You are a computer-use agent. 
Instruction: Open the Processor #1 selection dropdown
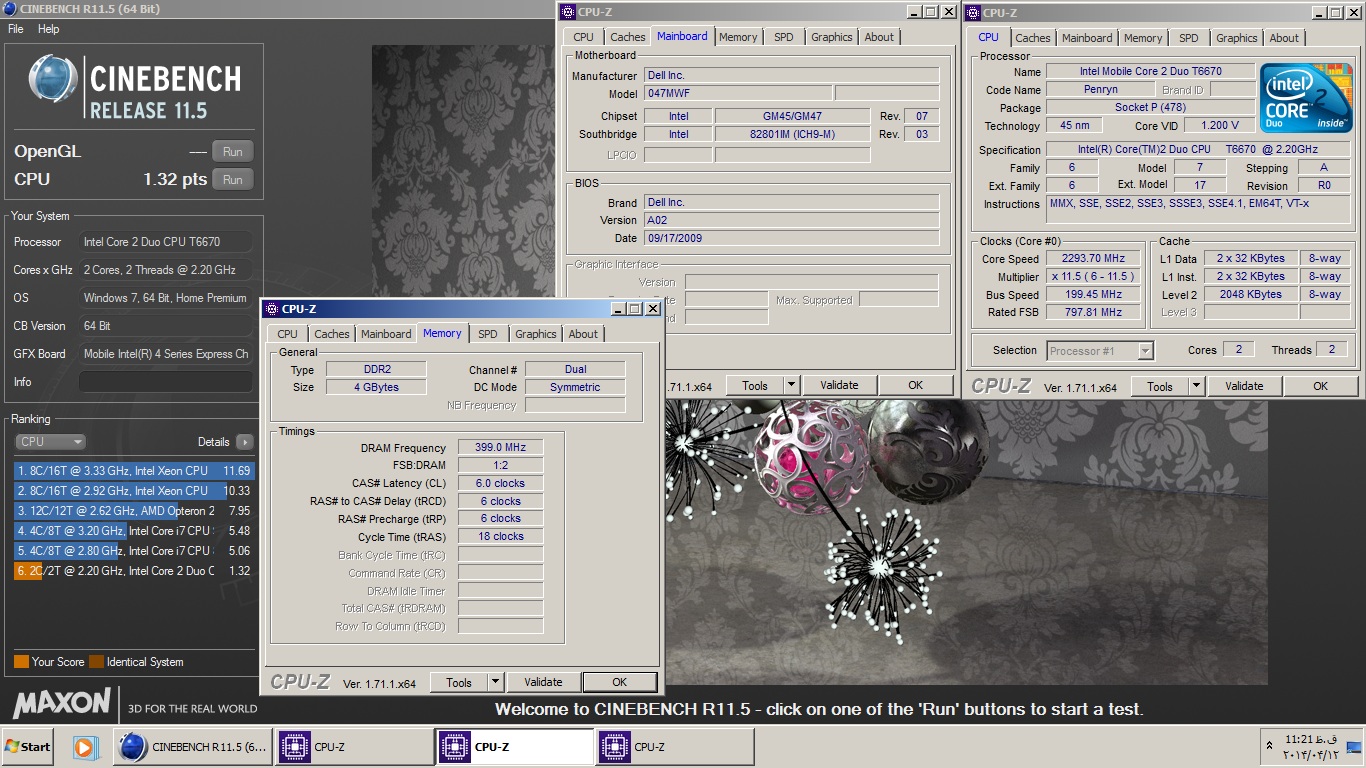pyautogui.click(x=1100, y=351)
